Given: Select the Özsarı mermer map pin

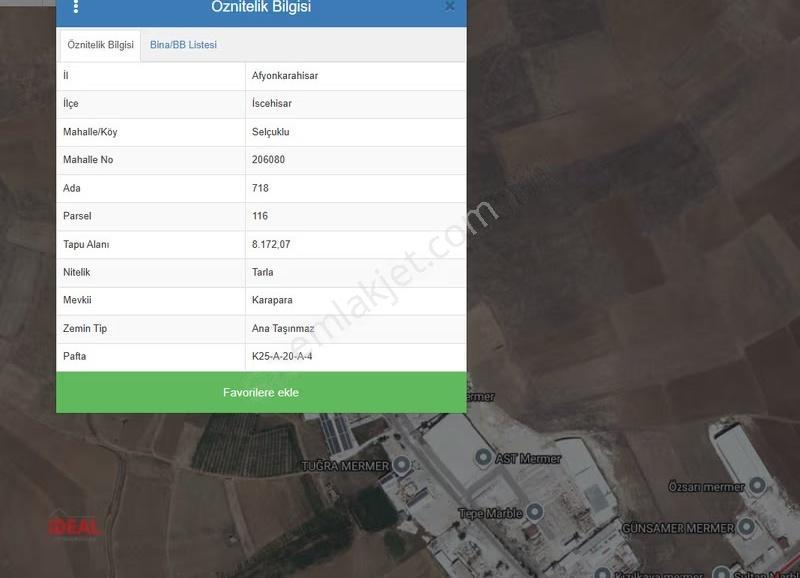Looking at the screenshot, I should 757,486.
